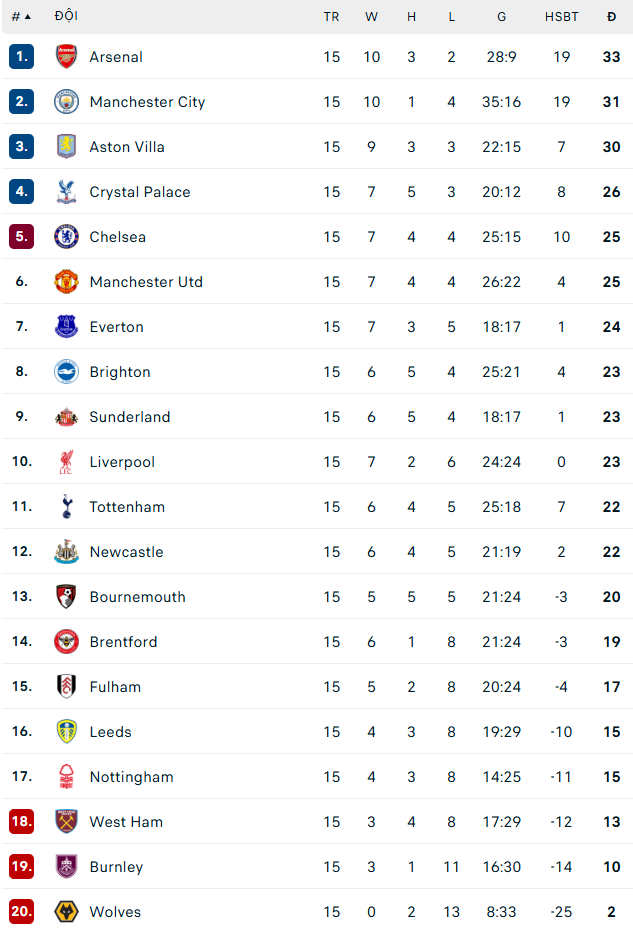
Task: Open the Brighton team name link
Action: pos(120,372)
